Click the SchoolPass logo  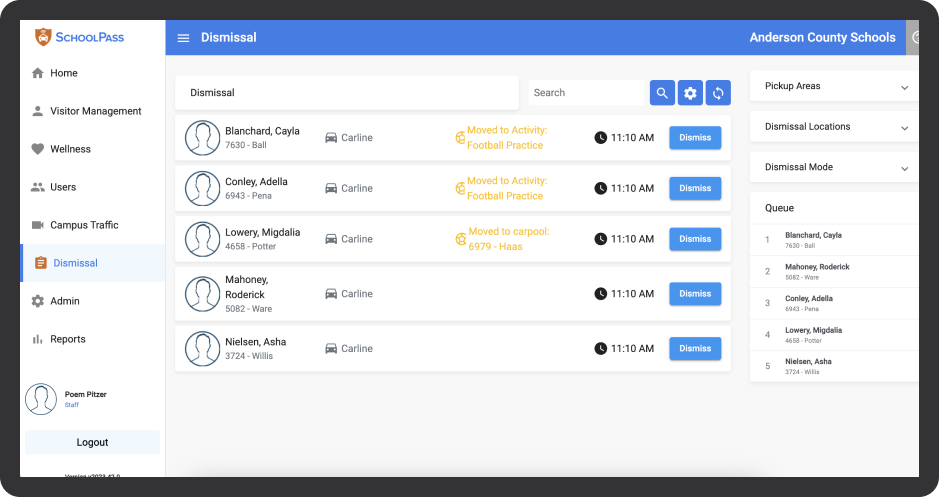80,37
